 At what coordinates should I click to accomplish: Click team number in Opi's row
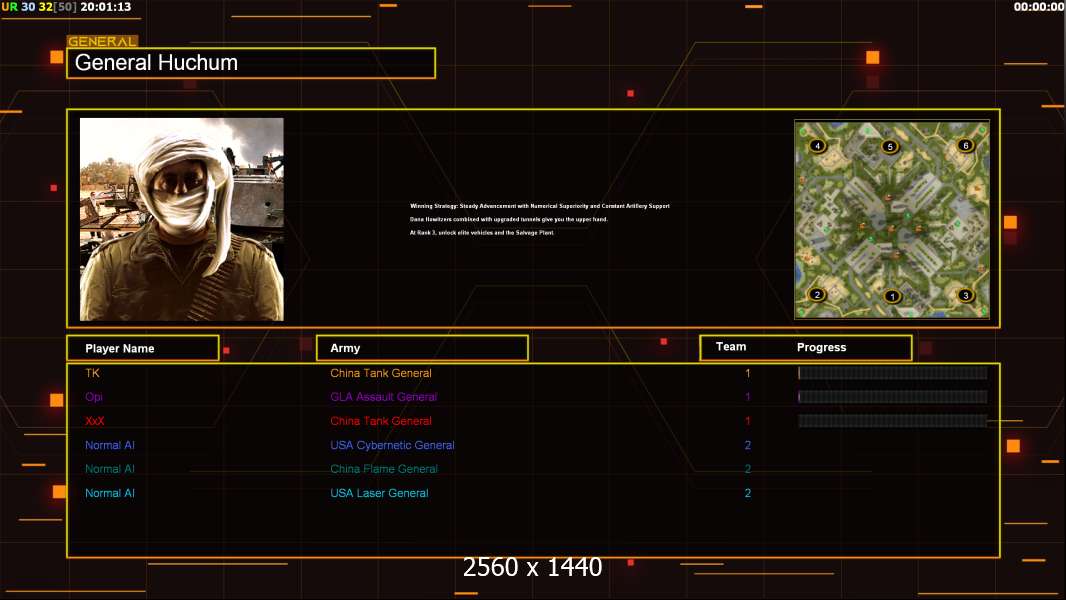pos(748,397)
